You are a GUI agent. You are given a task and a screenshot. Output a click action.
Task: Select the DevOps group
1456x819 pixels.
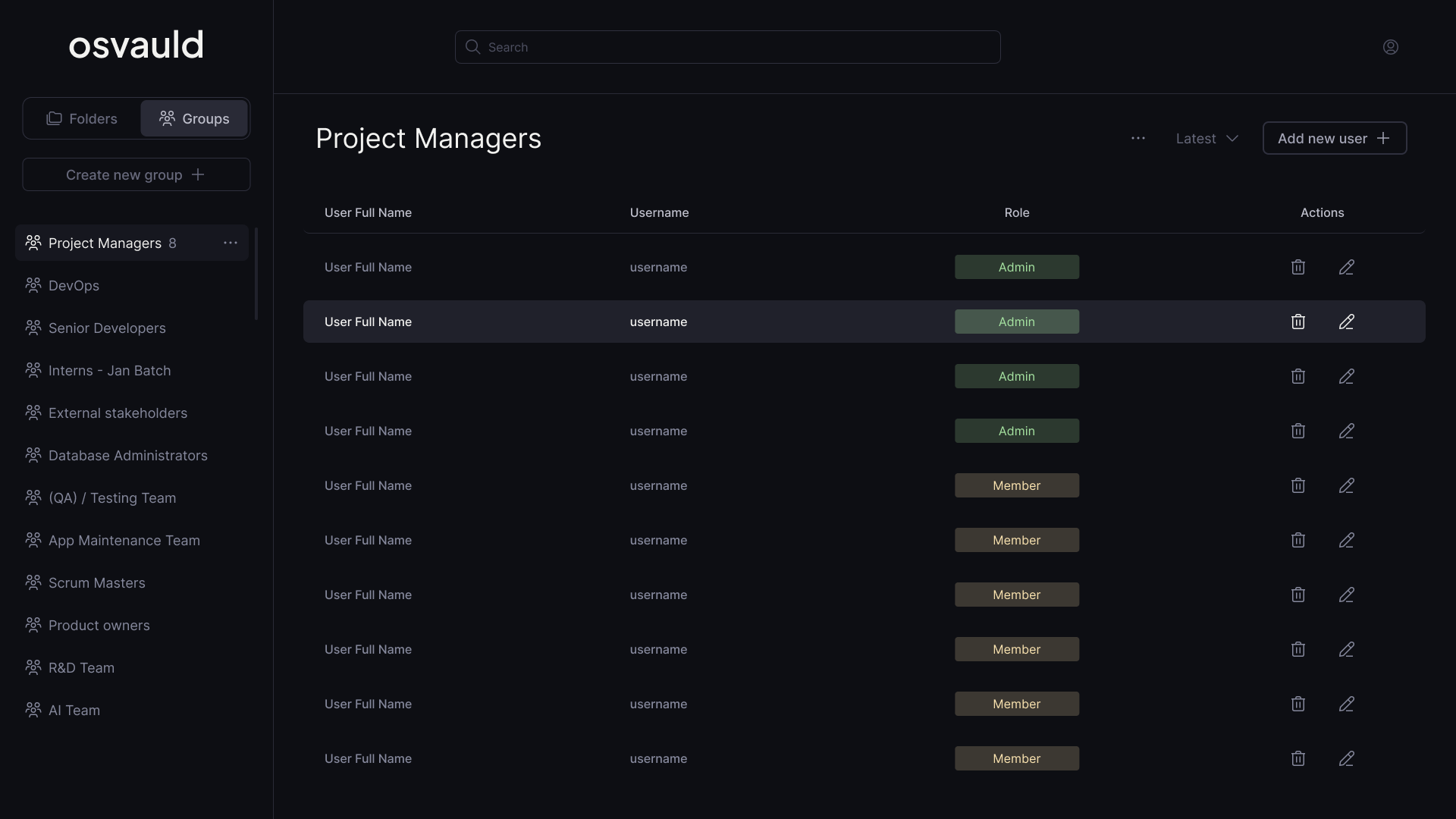tap(132, 285)
